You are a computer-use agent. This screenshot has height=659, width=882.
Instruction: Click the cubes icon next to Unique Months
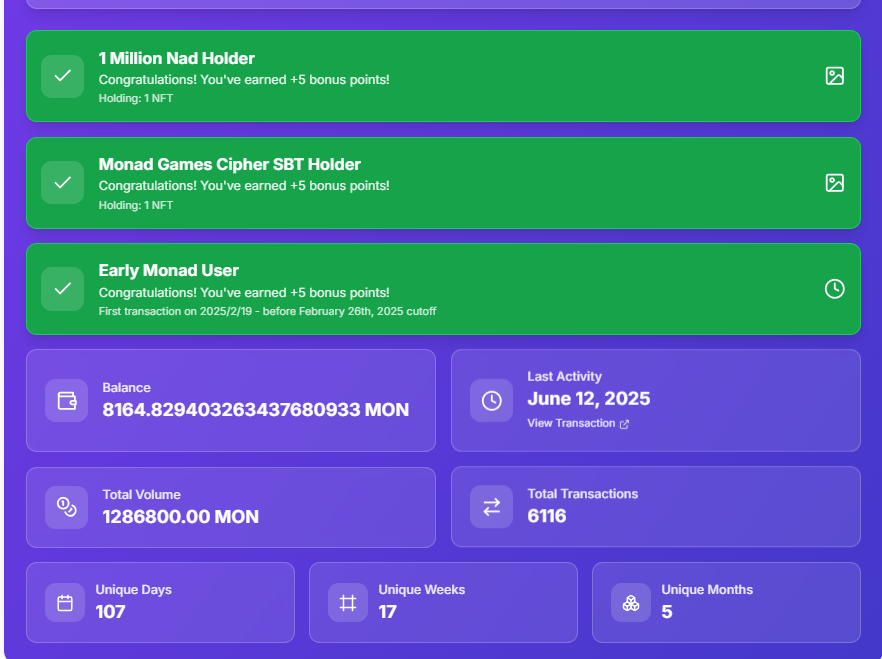tap(631, 603)
